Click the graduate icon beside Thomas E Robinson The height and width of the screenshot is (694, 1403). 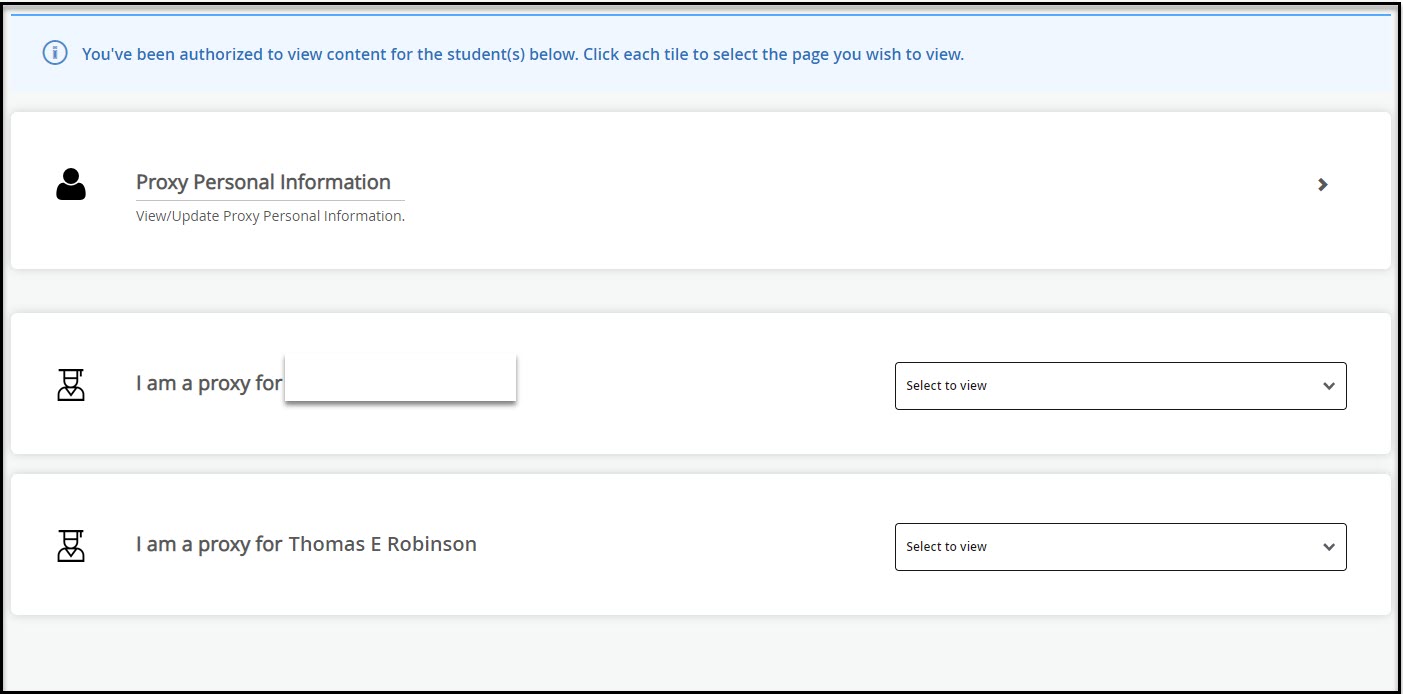tap(71, 546)
